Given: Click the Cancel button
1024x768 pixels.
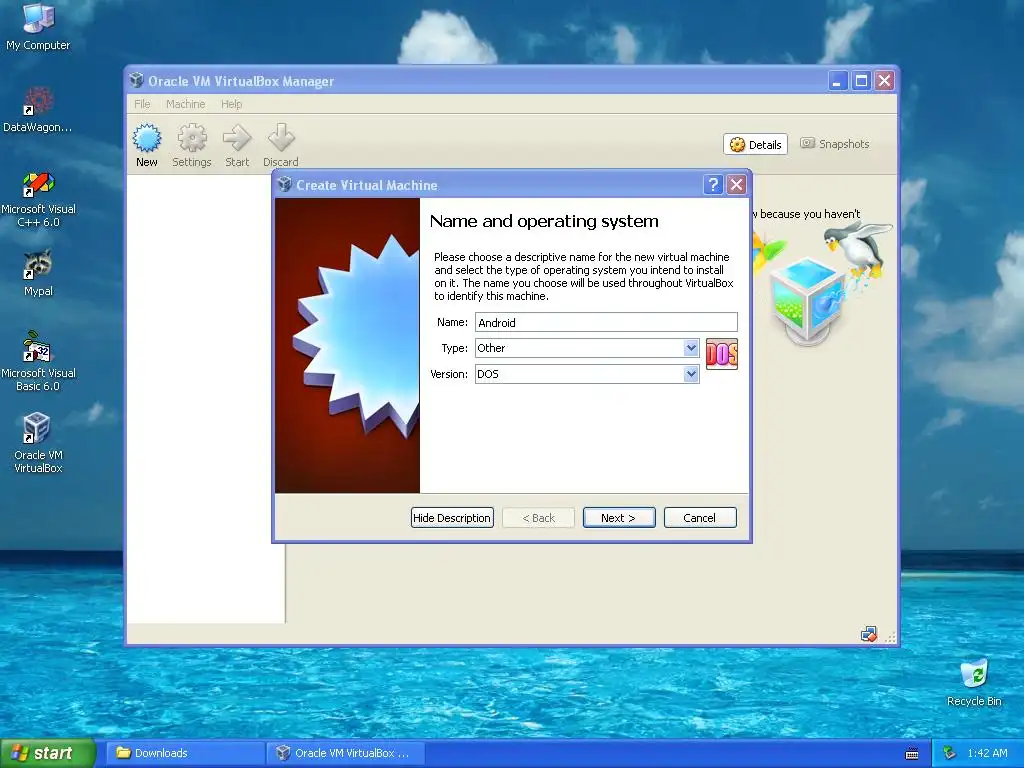Looking at the screenshot, I should point(700,518).
